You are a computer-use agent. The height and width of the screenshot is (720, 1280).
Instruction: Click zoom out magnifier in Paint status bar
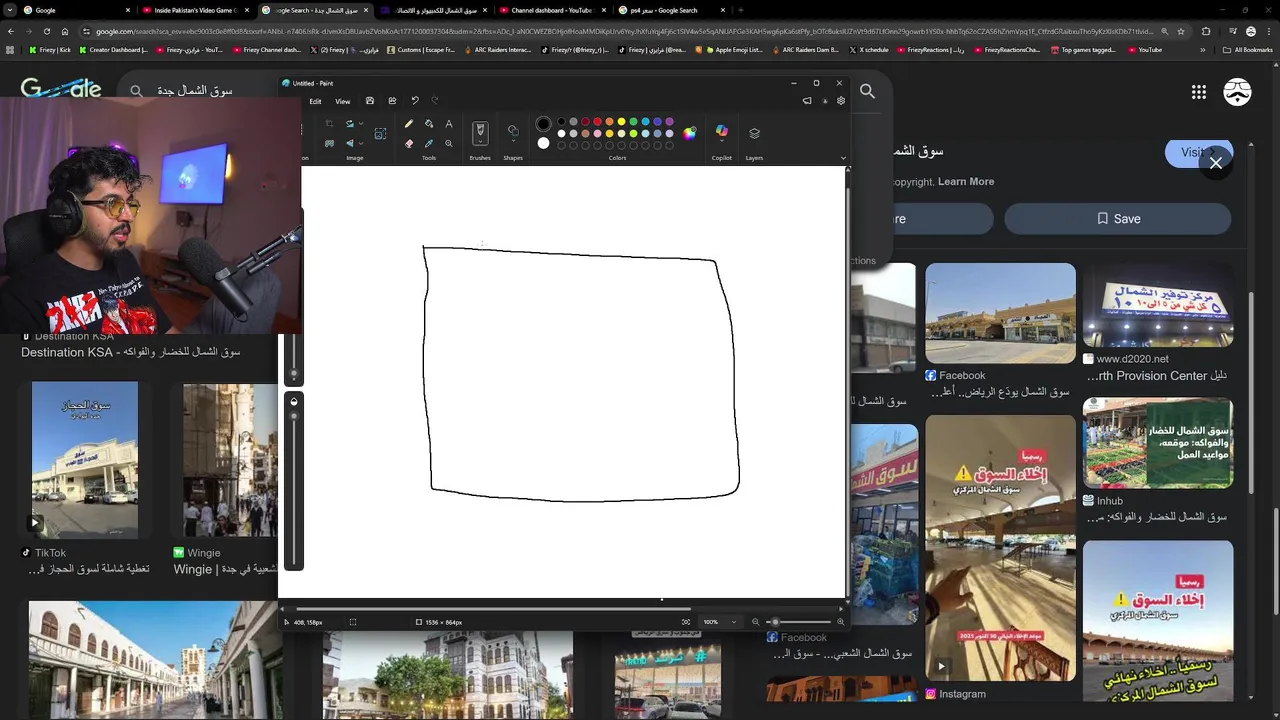755,622
